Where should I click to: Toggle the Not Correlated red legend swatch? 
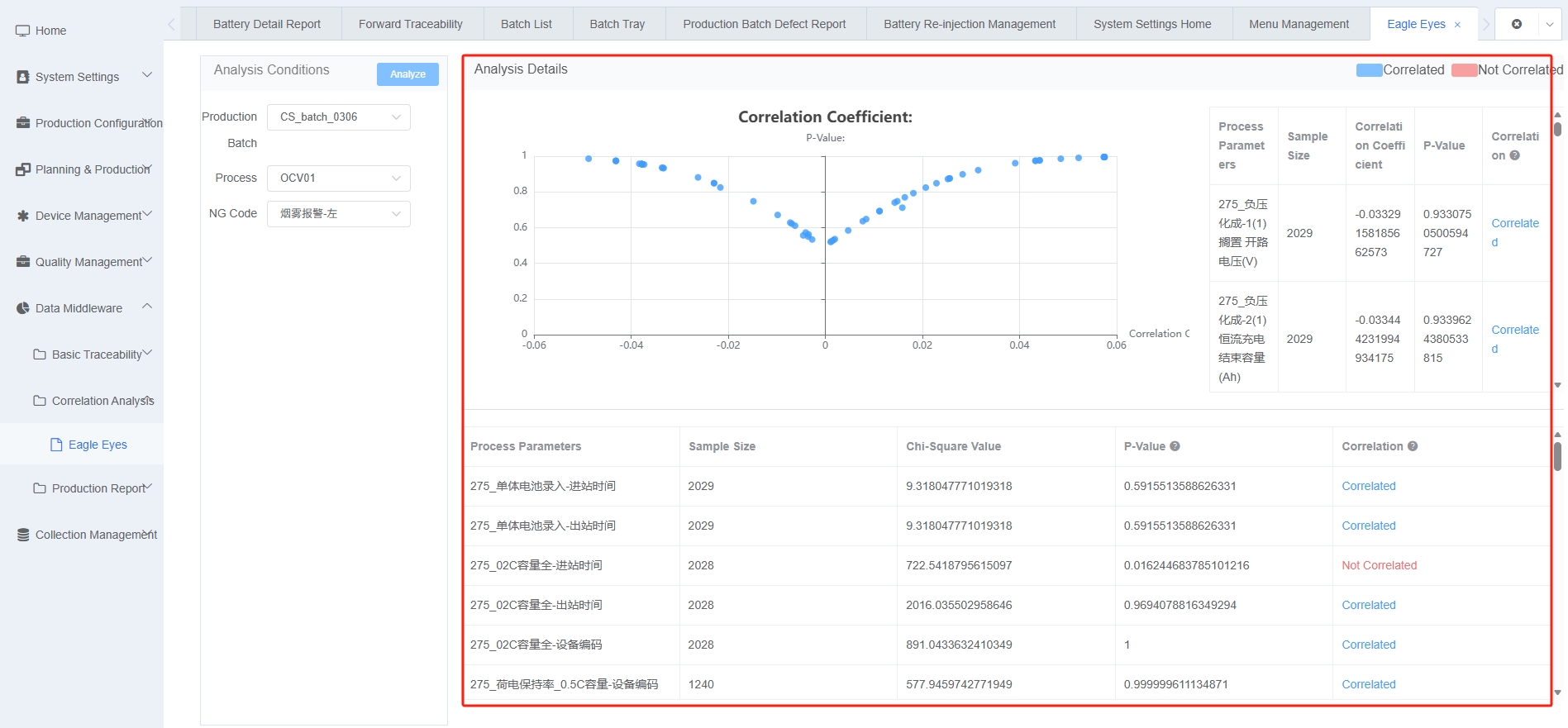pos(1464,70)
